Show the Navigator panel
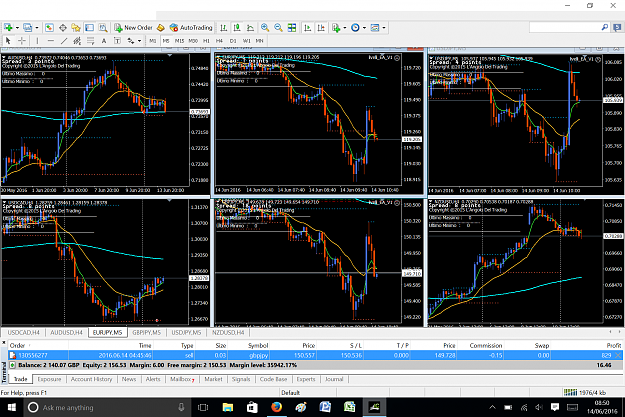 pos(76,28)
